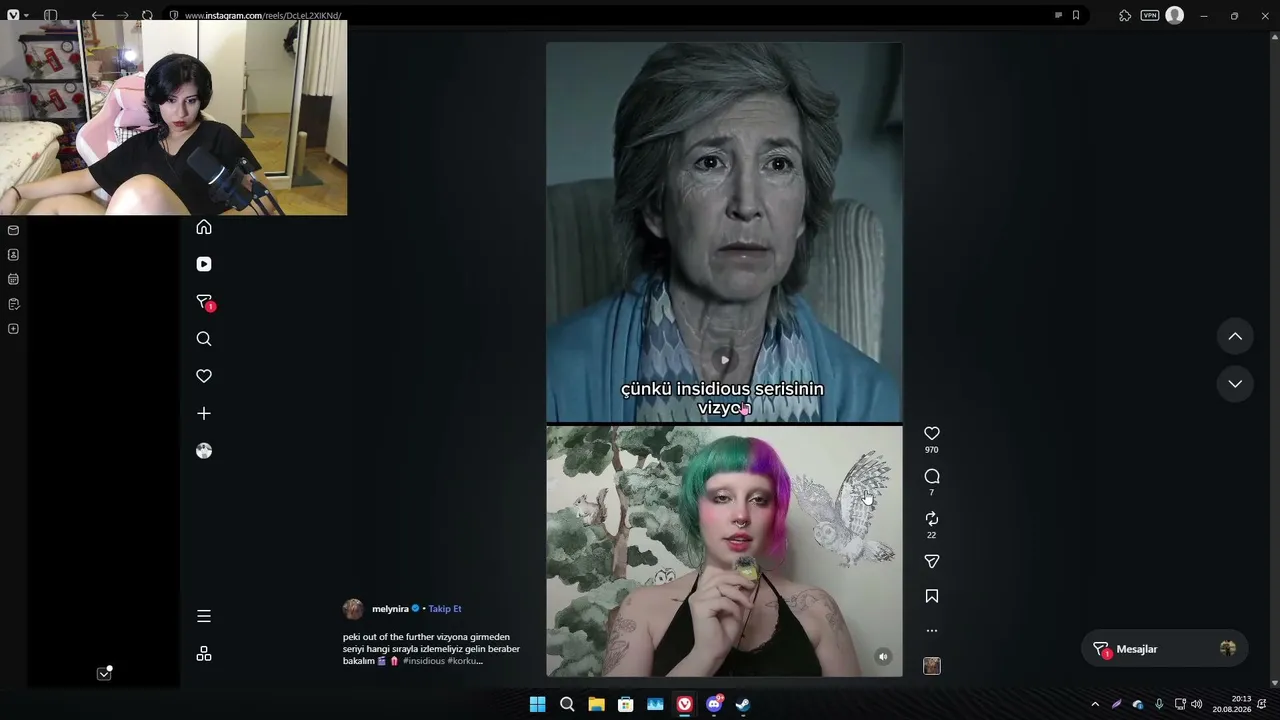Open reader view from address bar
1280x720 pixels.
(1058, 15)
